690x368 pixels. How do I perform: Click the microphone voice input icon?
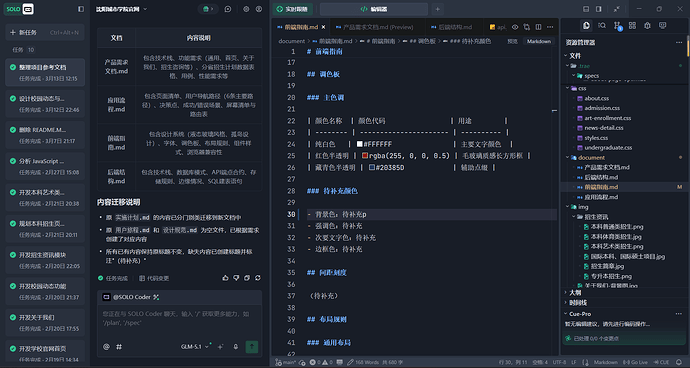pos(236,347)
